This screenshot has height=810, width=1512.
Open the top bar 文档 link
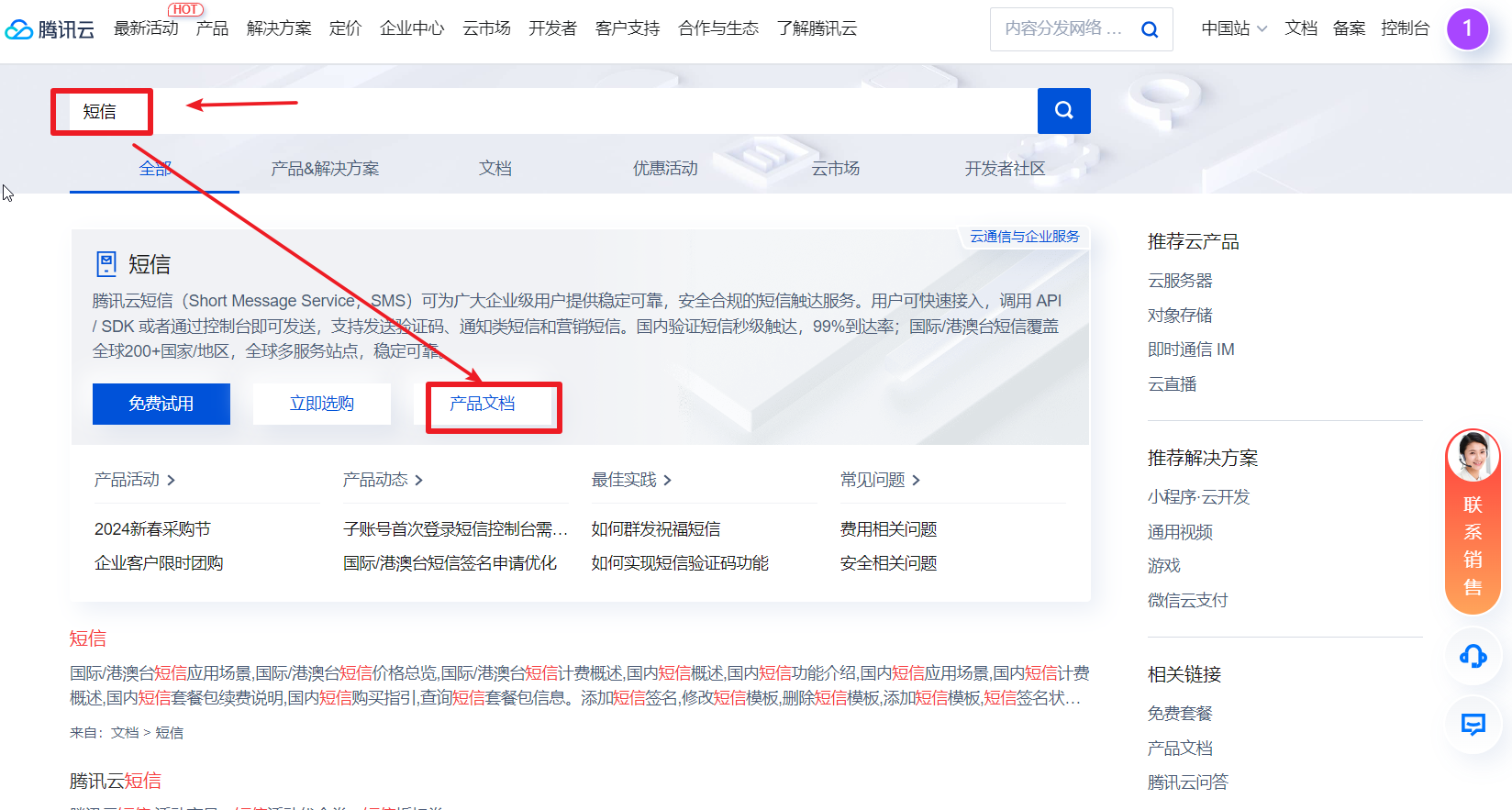(x=1301, y=28)
